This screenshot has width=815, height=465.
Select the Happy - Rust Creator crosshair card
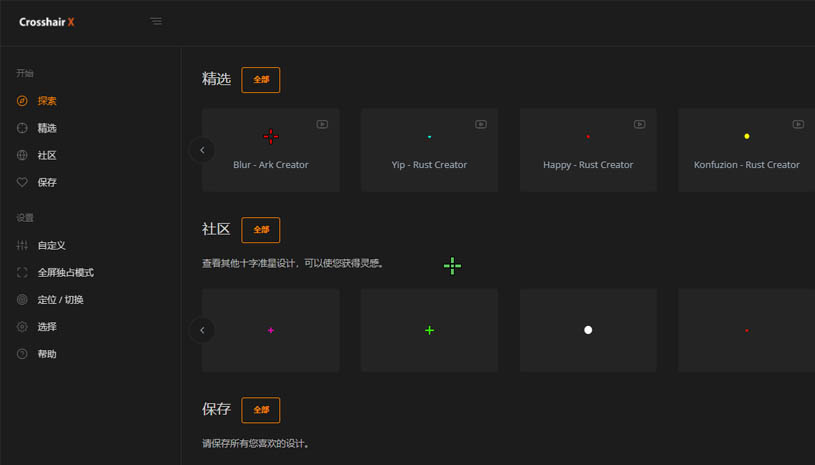588,150
